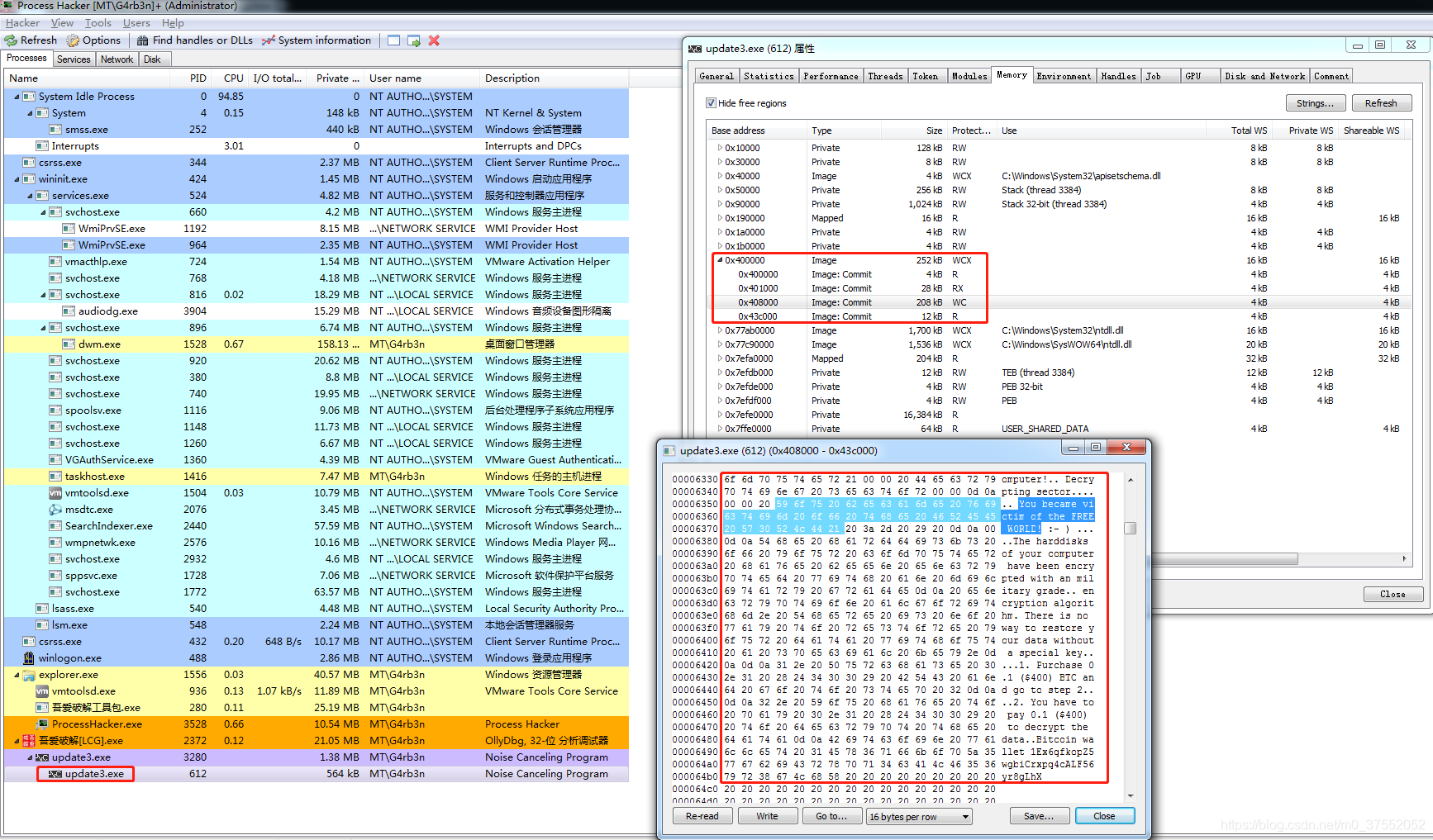Expand the 0x10000 memory region
The height and width of the screenshot is (840, 1433).
pyautogui.click(x=720, y=148)
